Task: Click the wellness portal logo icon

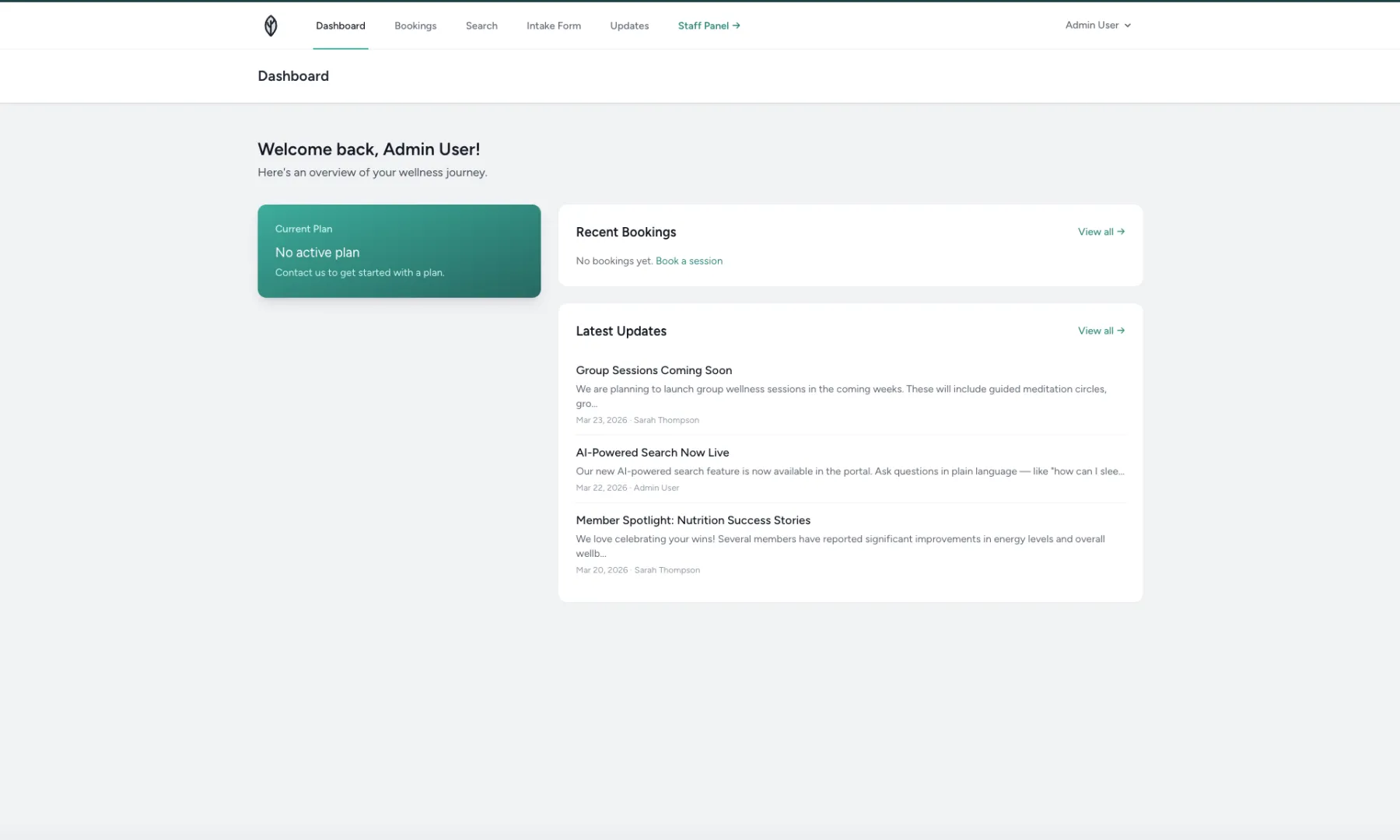Action: (x=271, y=25)
